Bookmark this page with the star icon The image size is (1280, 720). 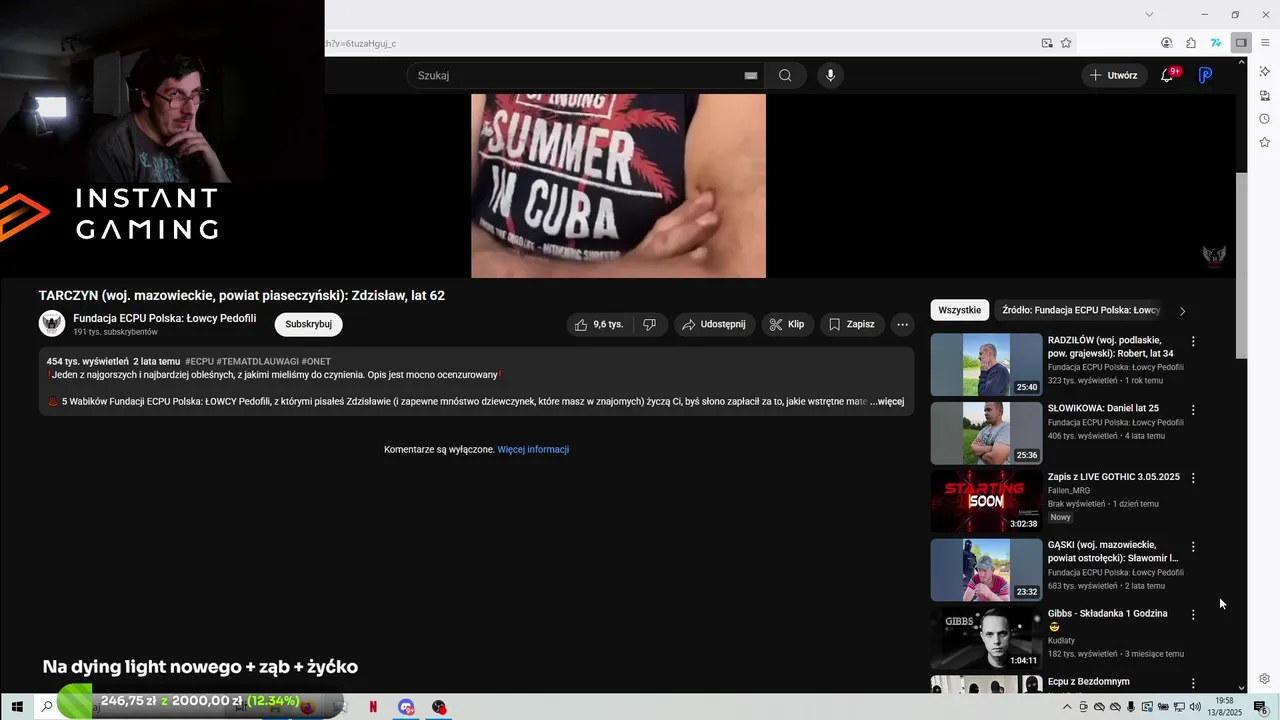tap(1066, 43)
